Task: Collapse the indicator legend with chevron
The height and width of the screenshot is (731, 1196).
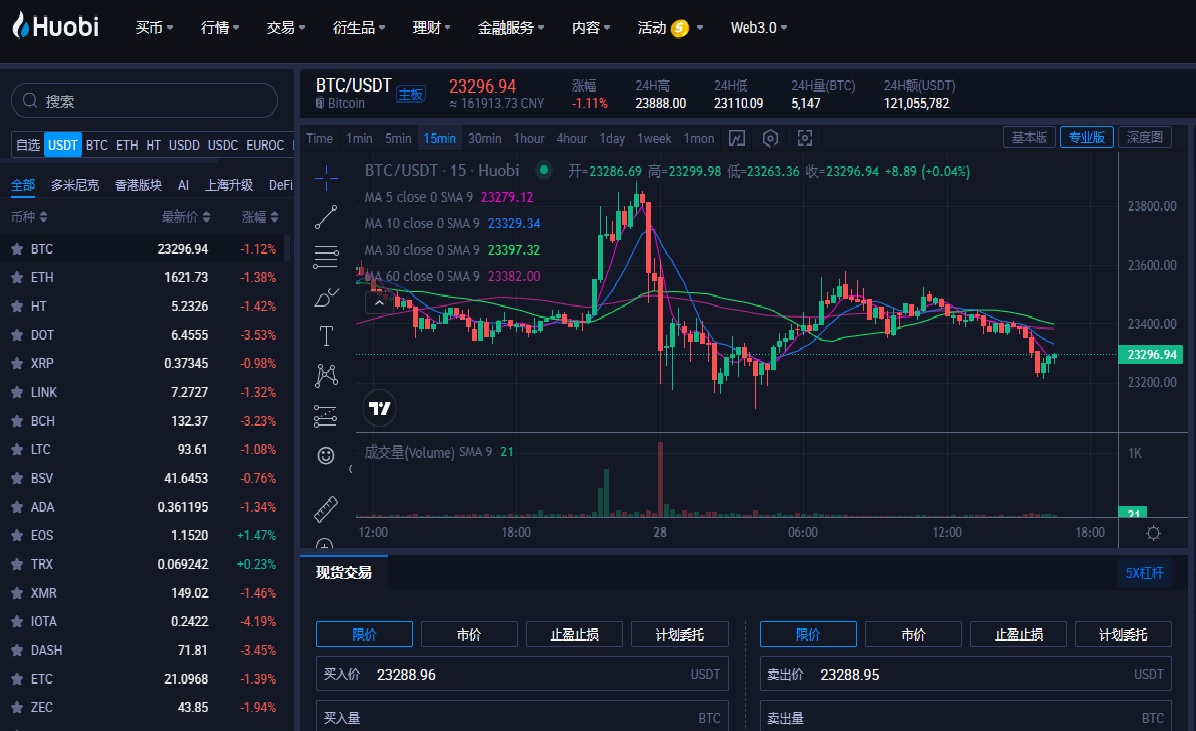Action: pyautogui.click(x=379, y=301)
